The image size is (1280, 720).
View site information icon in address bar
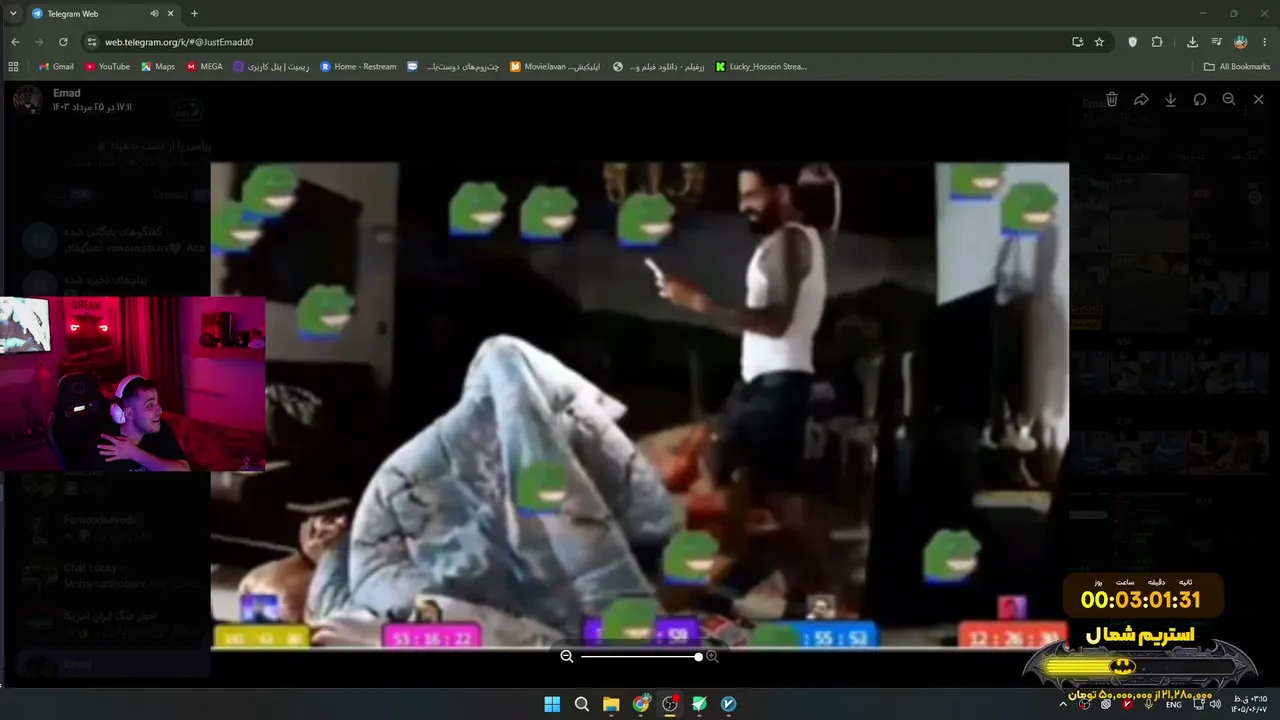tap(93, 42)
